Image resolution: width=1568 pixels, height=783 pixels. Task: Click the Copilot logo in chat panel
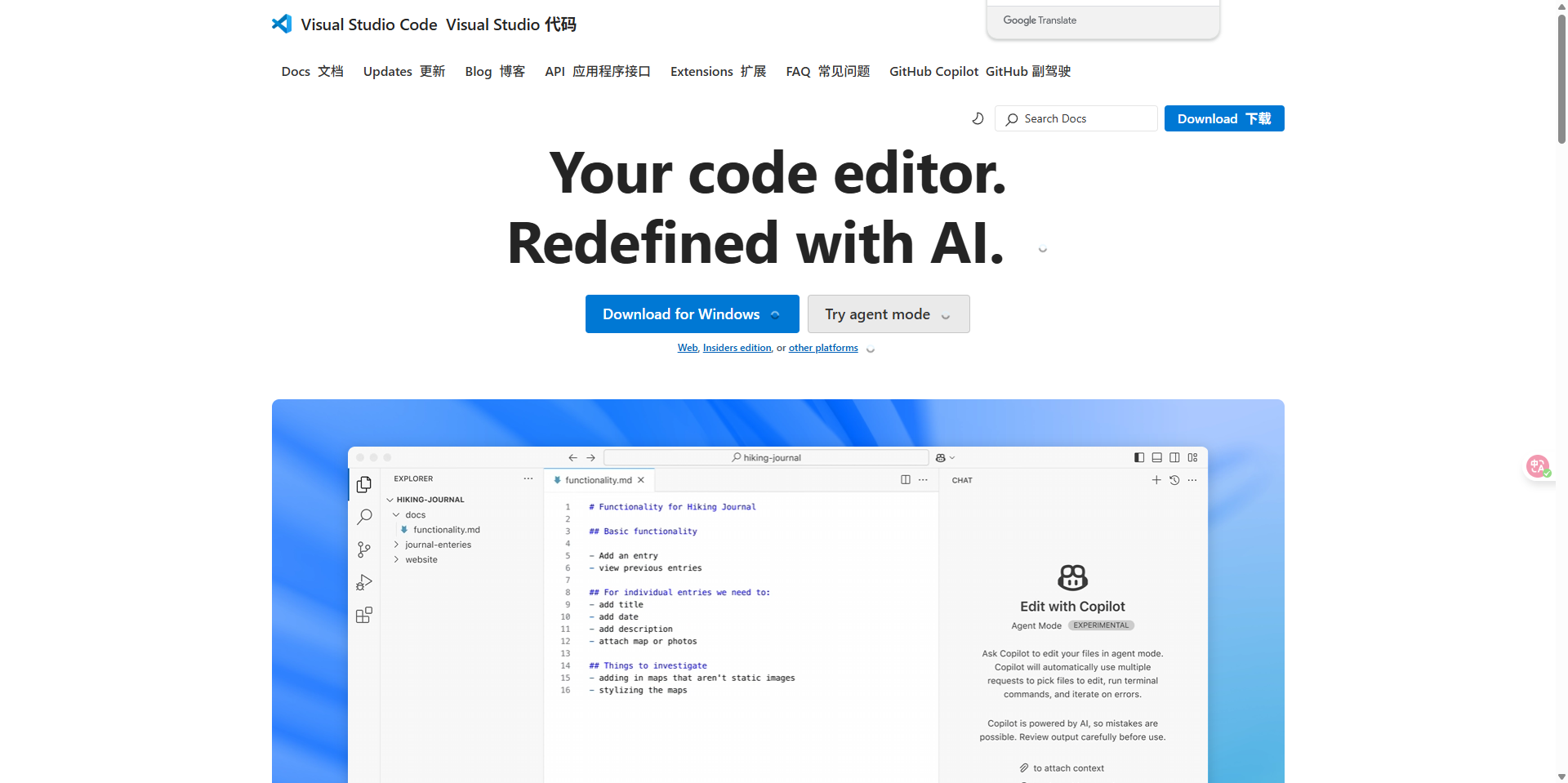[1072, 577]
